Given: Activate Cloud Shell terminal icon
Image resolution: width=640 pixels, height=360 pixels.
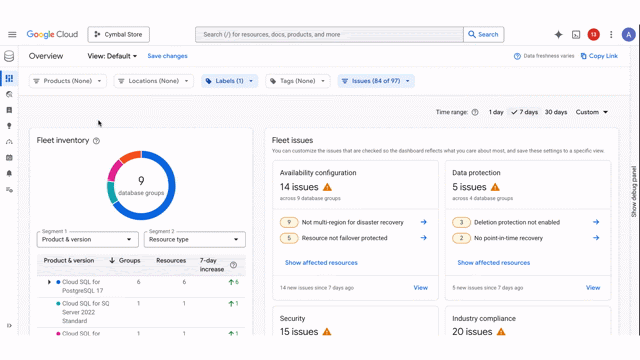Looking at the screenshot, I should (x=576, y=35).
